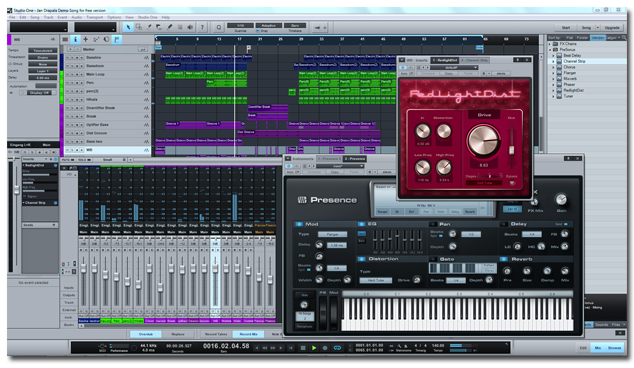Open the Studio One menu
The image size is (634, 368).
(148, 17)
